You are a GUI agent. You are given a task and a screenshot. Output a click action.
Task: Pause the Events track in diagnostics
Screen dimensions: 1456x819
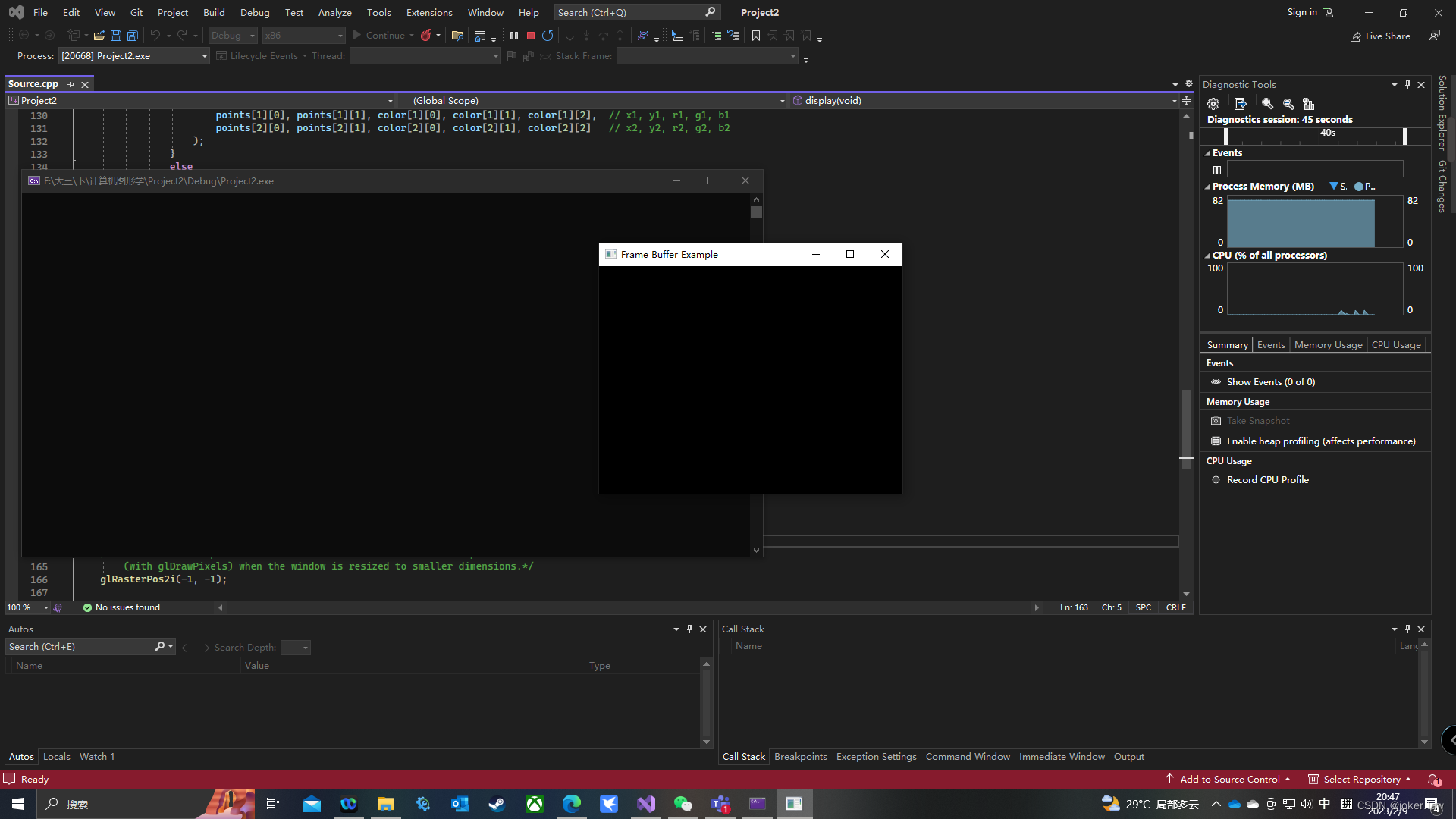1217,170
